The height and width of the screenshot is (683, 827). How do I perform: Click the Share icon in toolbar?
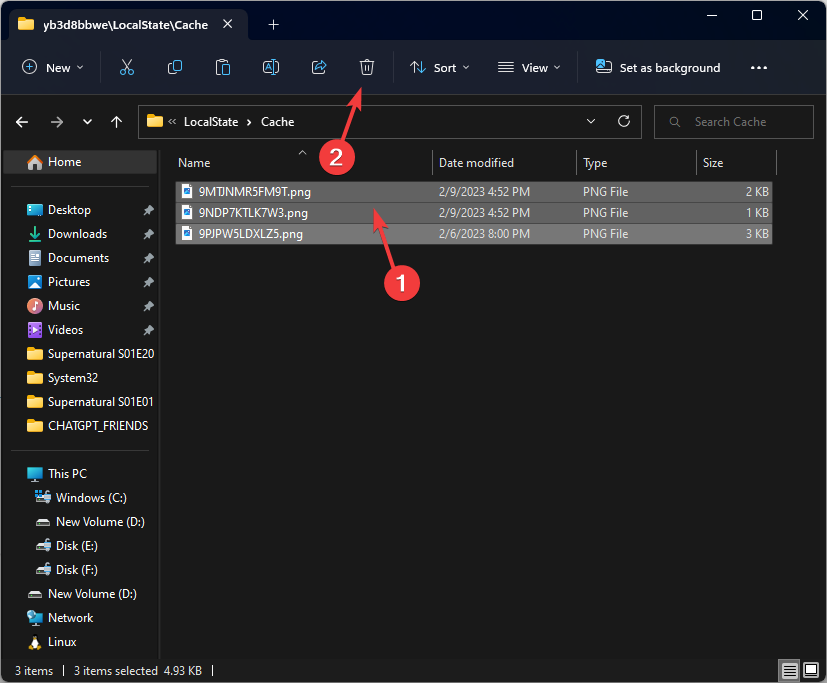319,67
